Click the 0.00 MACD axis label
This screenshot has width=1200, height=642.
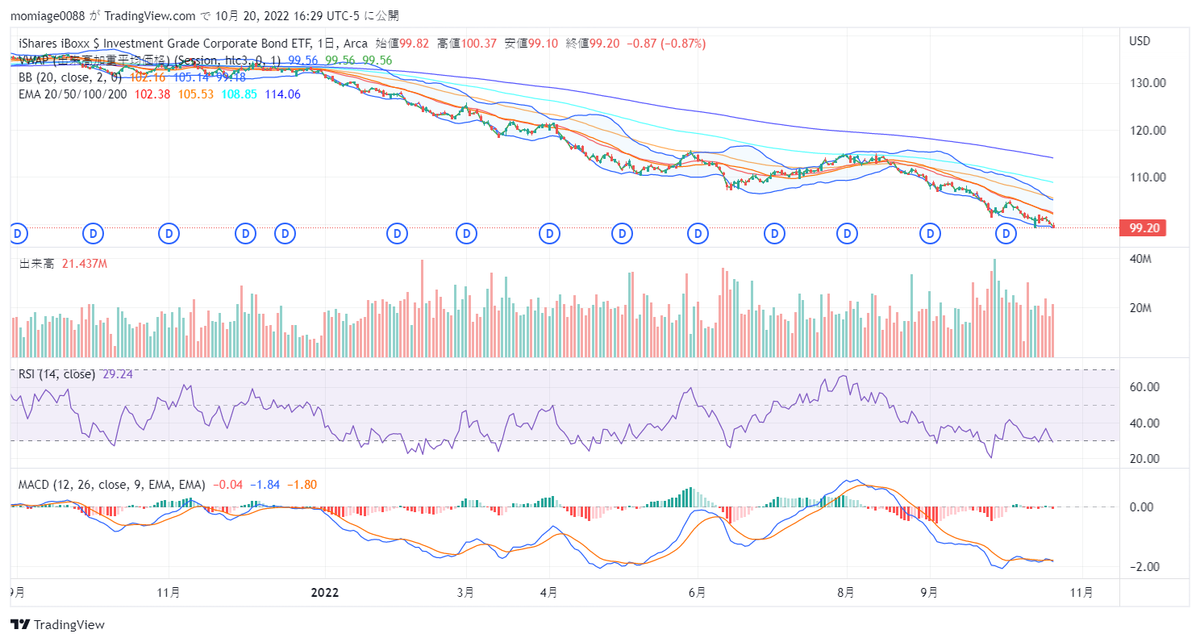1141,507
